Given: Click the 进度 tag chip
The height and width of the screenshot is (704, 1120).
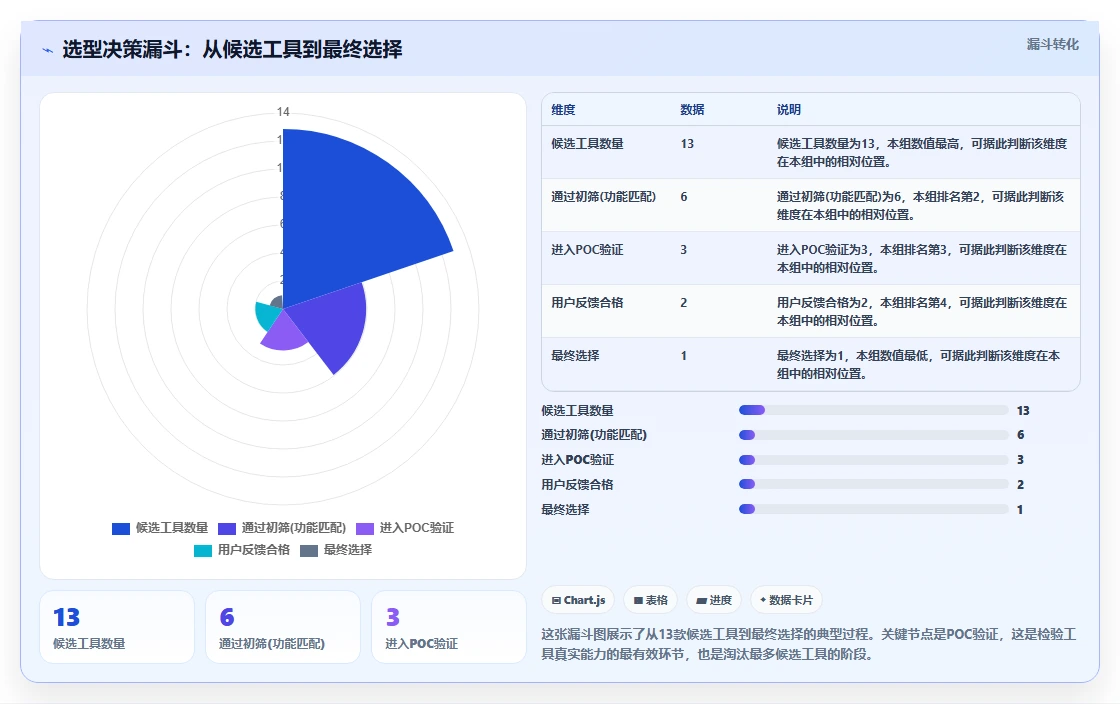Looking at the screenshot, I should 714,600.
